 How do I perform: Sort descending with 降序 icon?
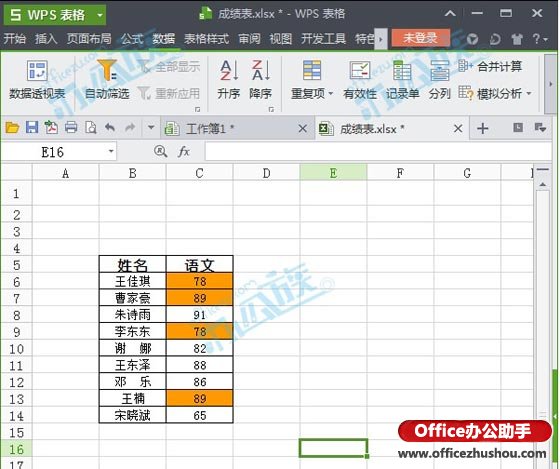click(261, 79)
